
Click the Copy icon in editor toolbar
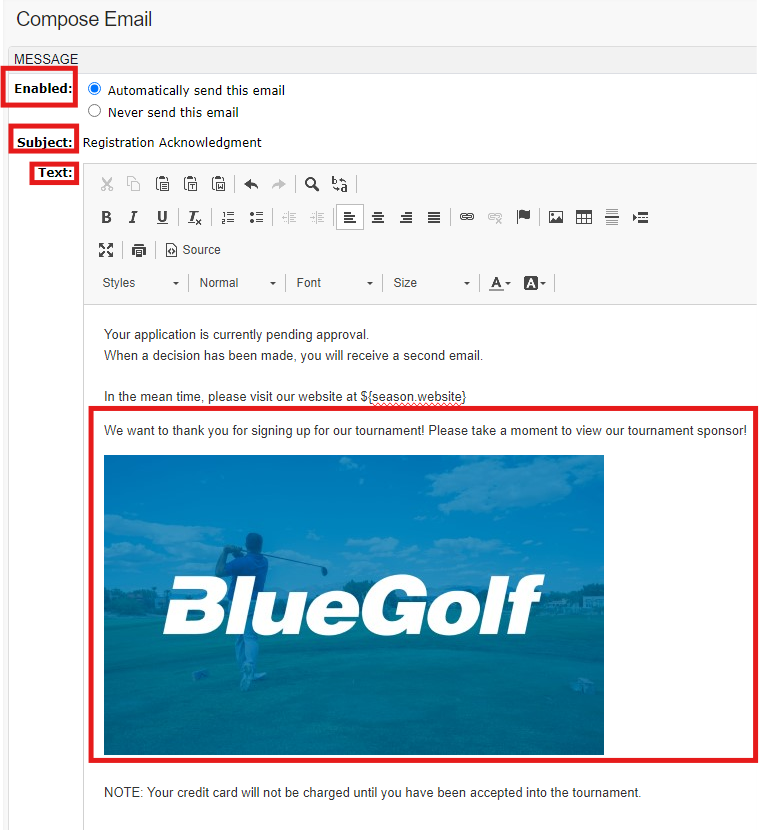click(134, 184)
